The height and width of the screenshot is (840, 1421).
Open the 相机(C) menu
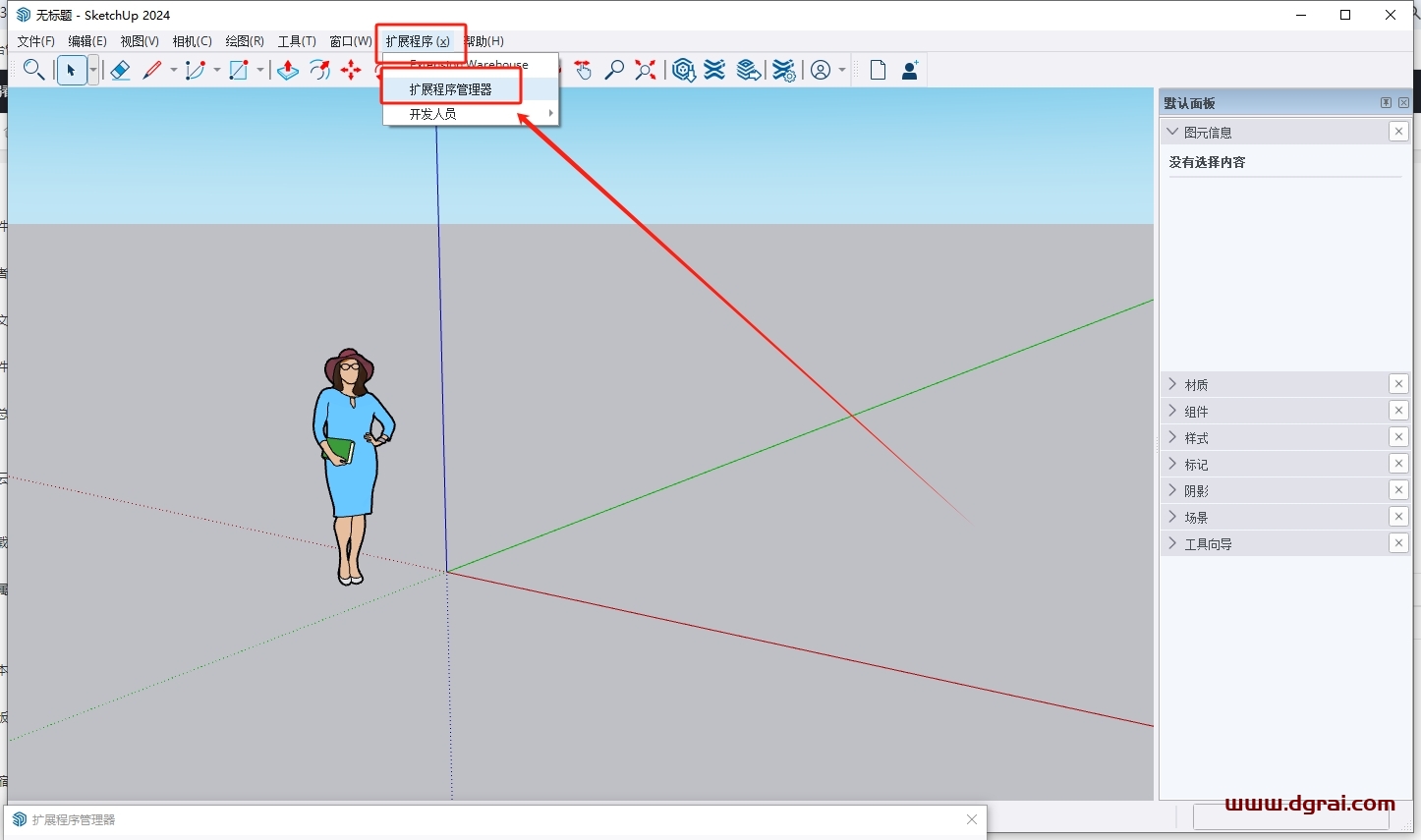[x=192, y=41]
